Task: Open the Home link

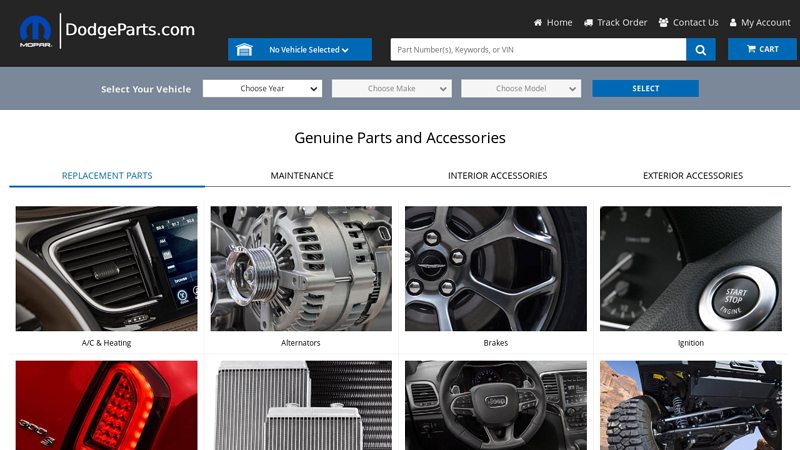Action: 559,22
